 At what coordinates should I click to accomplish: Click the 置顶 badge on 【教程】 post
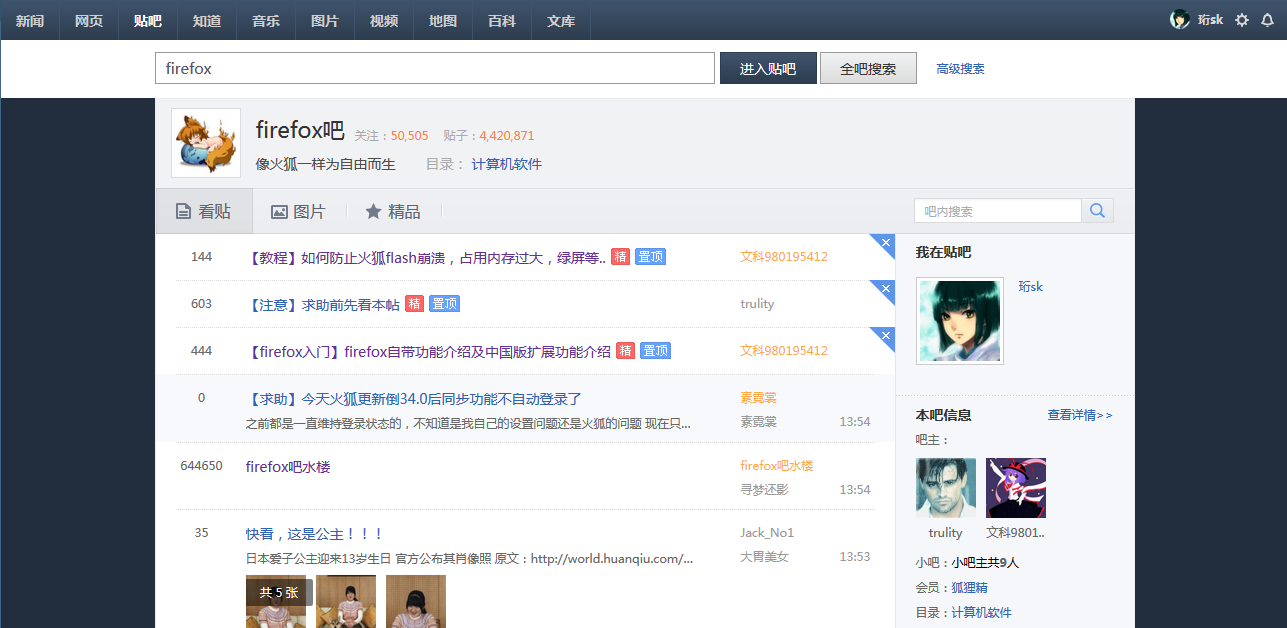(650, 257)
